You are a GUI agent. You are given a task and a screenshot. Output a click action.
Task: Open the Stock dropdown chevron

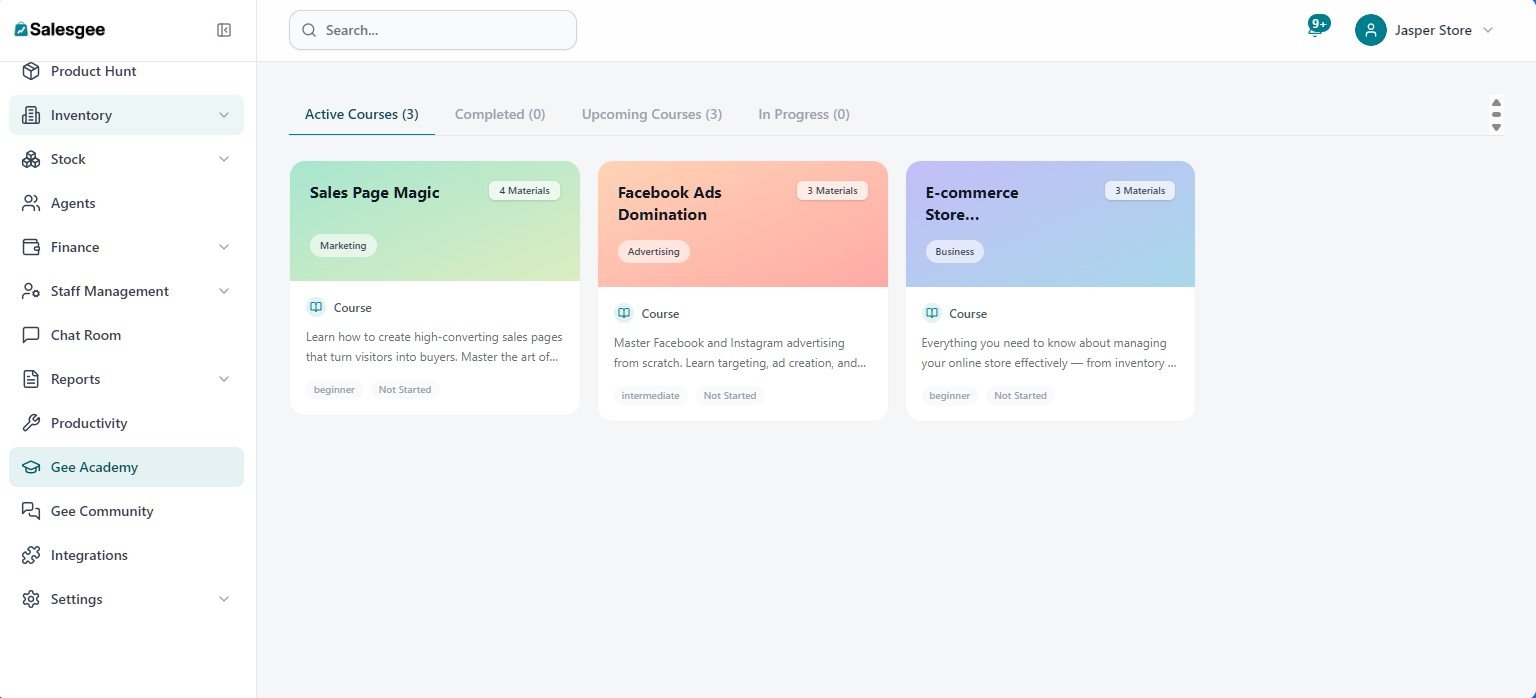point(224,159)
